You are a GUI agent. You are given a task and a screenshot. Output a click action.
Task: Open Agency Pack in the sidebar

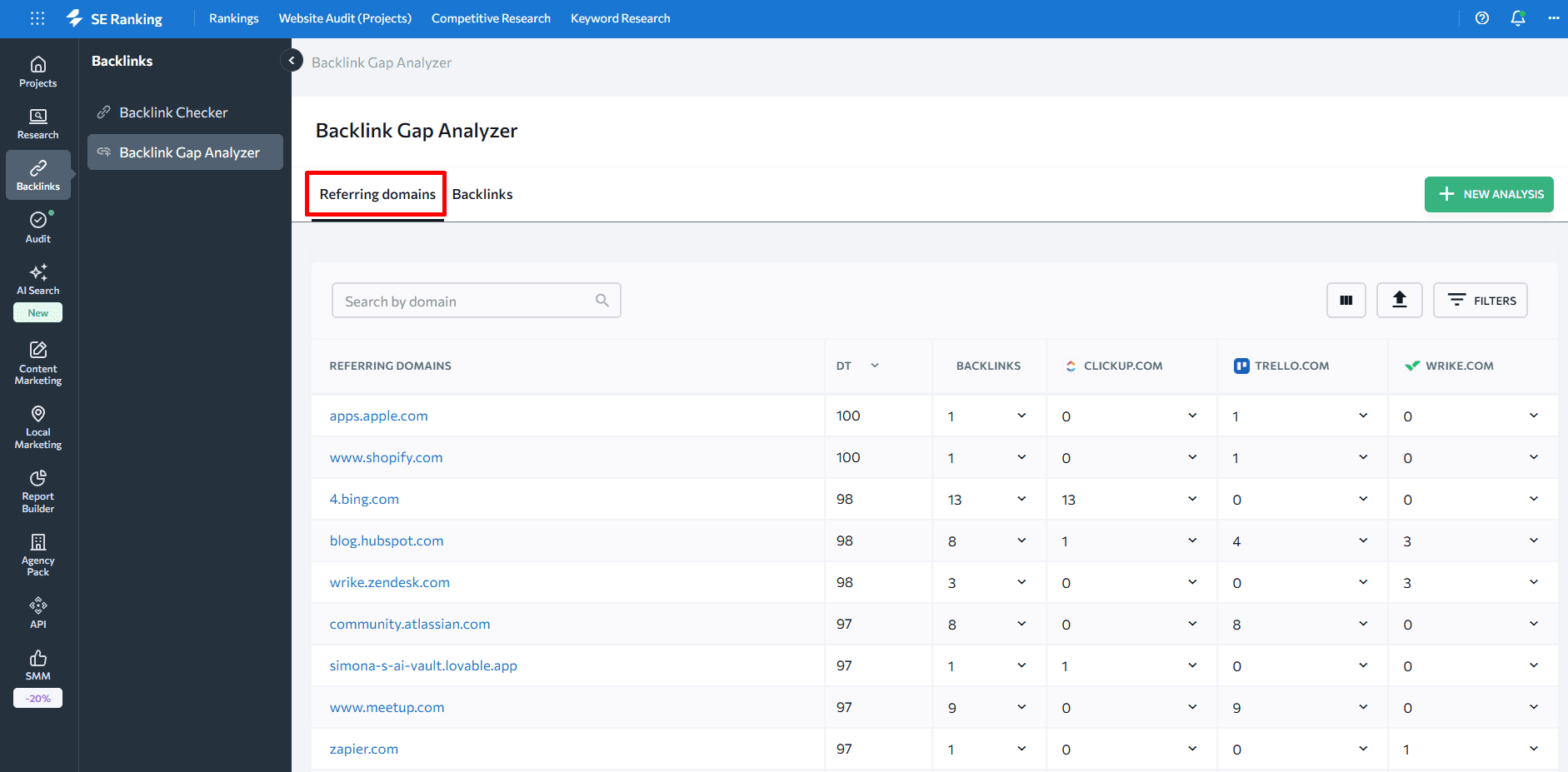[x=38, y=555]
